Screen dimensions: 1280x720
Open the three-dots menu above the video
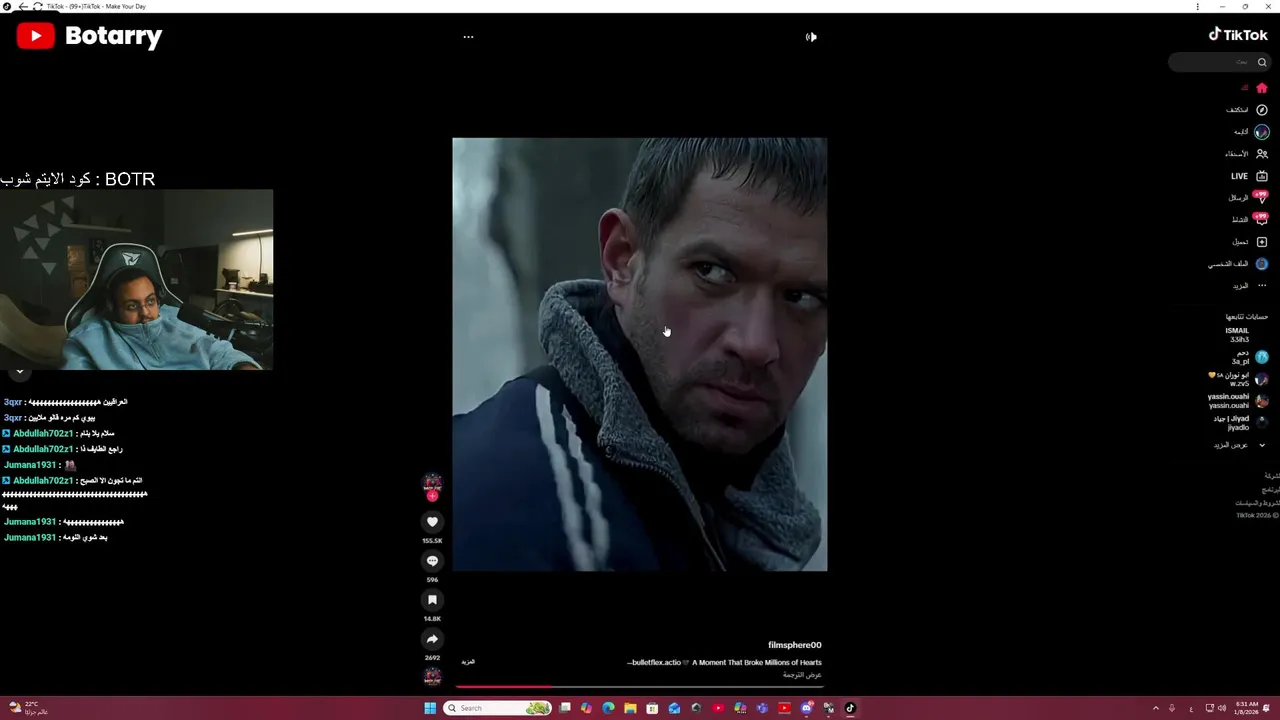pyautogui.click(x=468, y=37)
